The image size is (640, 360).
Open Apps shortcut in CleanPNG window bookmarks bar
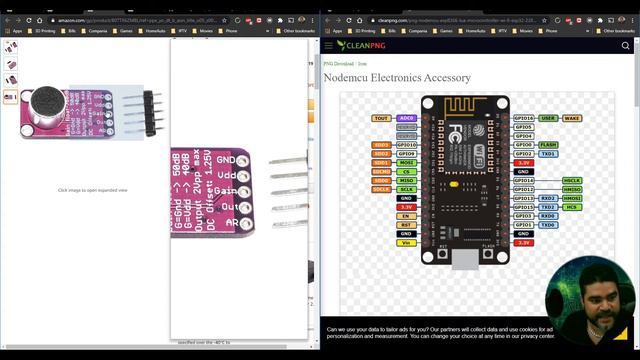tap(334, 31)
